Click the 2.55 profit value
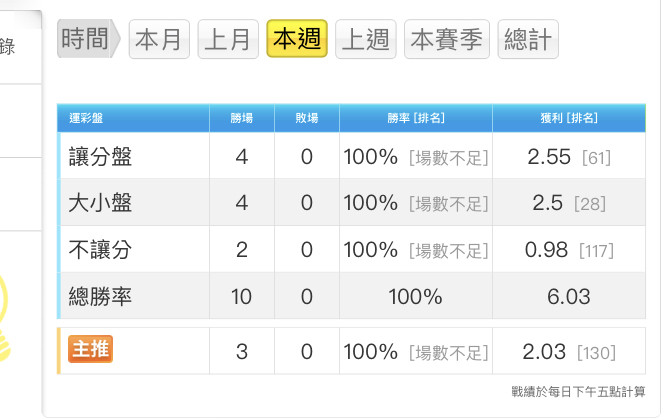Viewport: 669px width, 420px height. click(549, 157)
